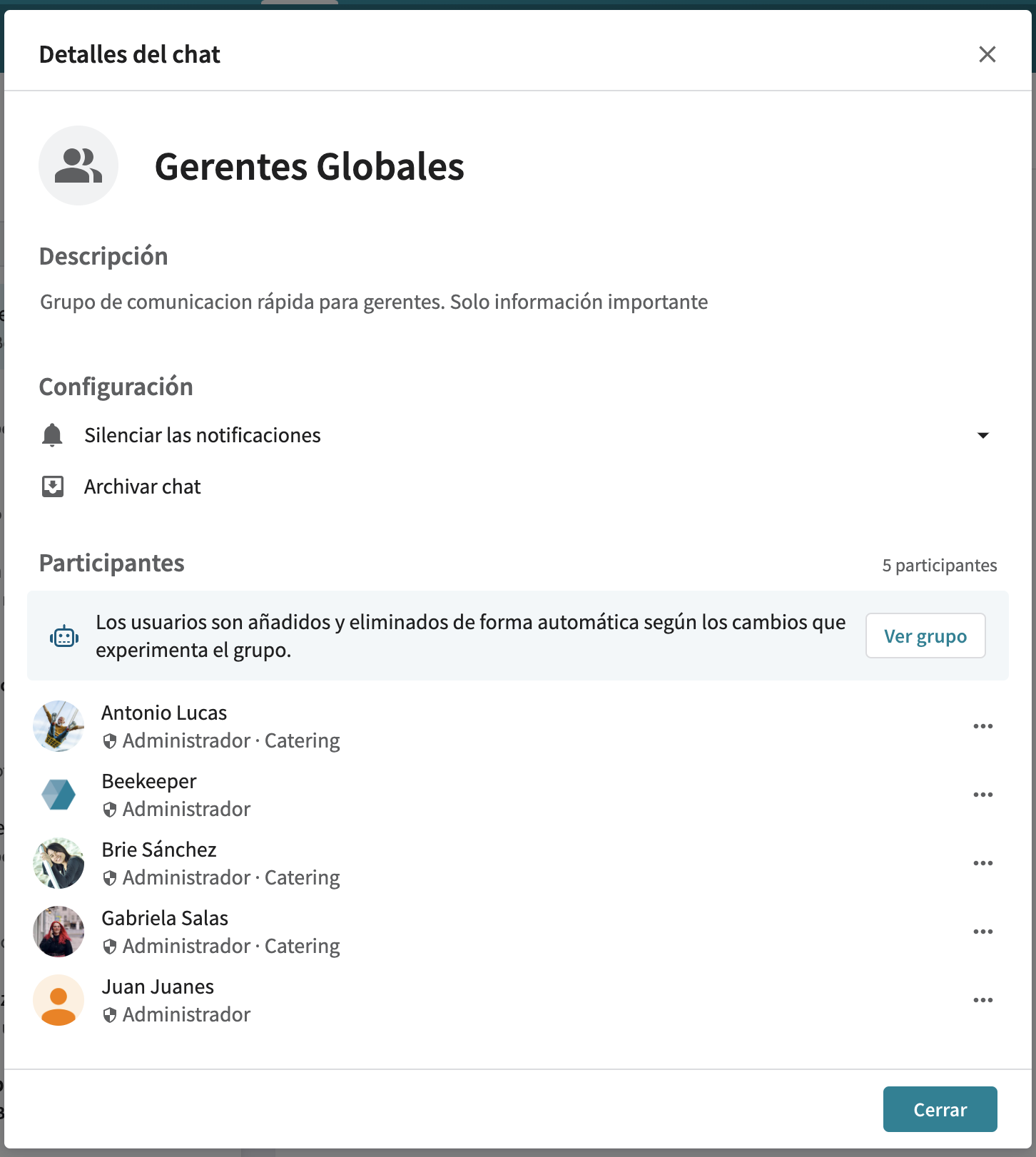Click Brie Sánchez profile photo

pos(59,863)
